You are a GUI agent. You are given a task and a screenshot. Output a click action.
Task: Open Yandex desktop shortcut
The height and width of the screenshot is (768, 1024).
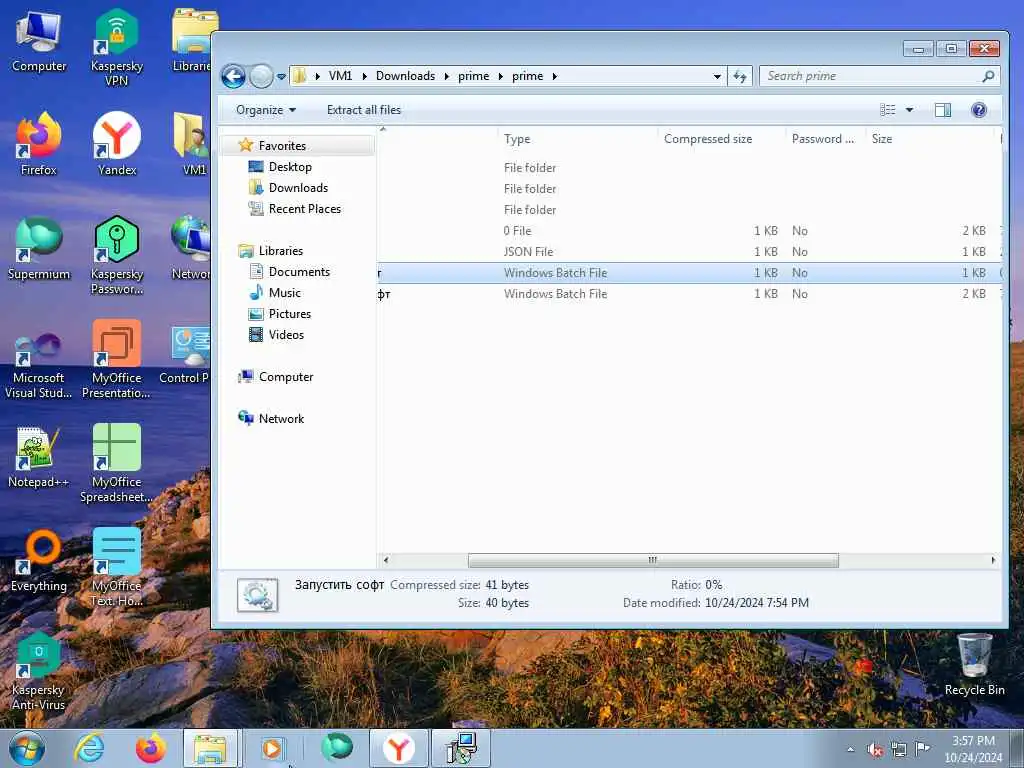click(117, 144)
